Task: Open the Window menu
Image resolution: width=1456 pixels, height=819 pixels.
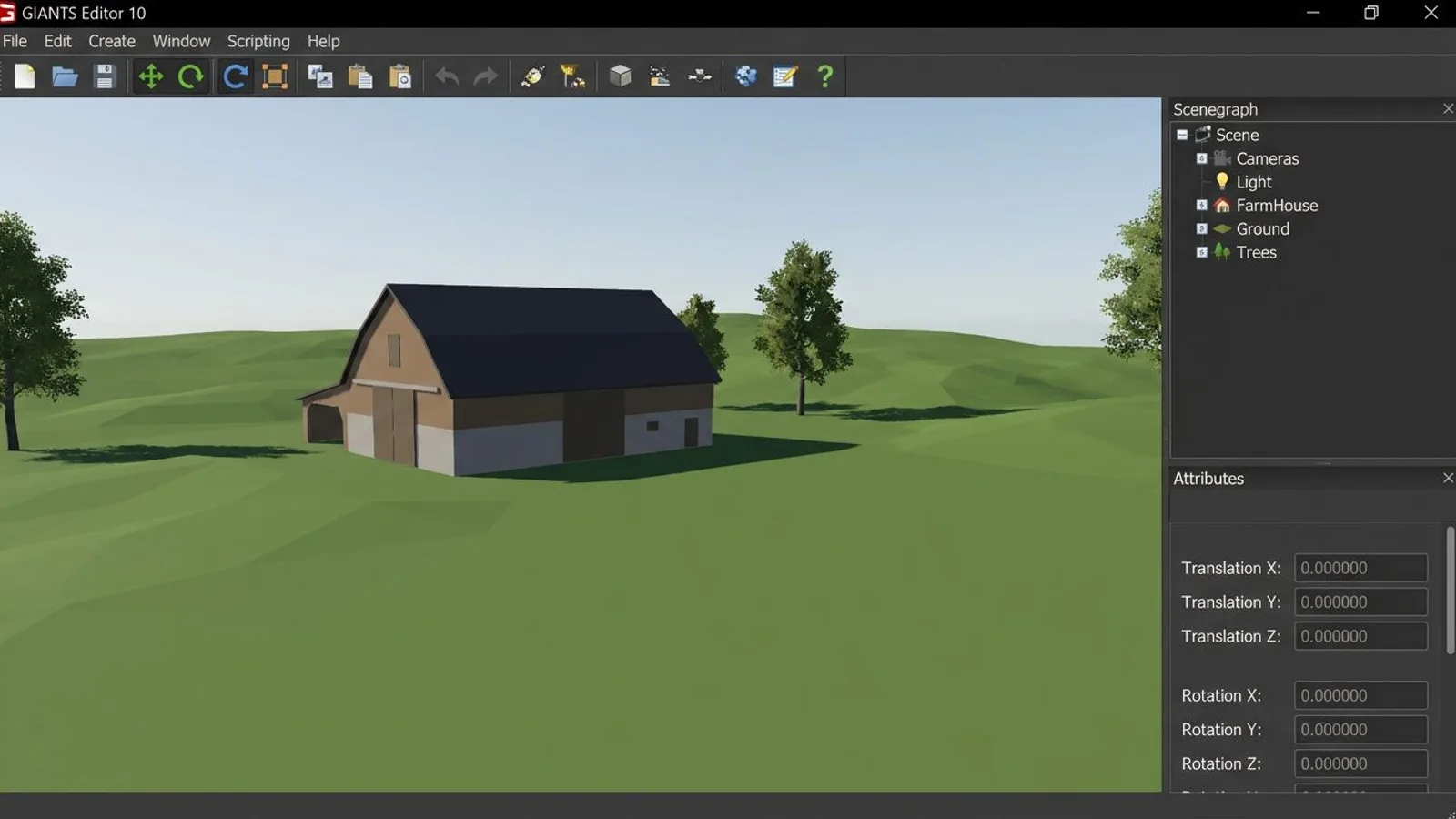Action: click(181, 41)
